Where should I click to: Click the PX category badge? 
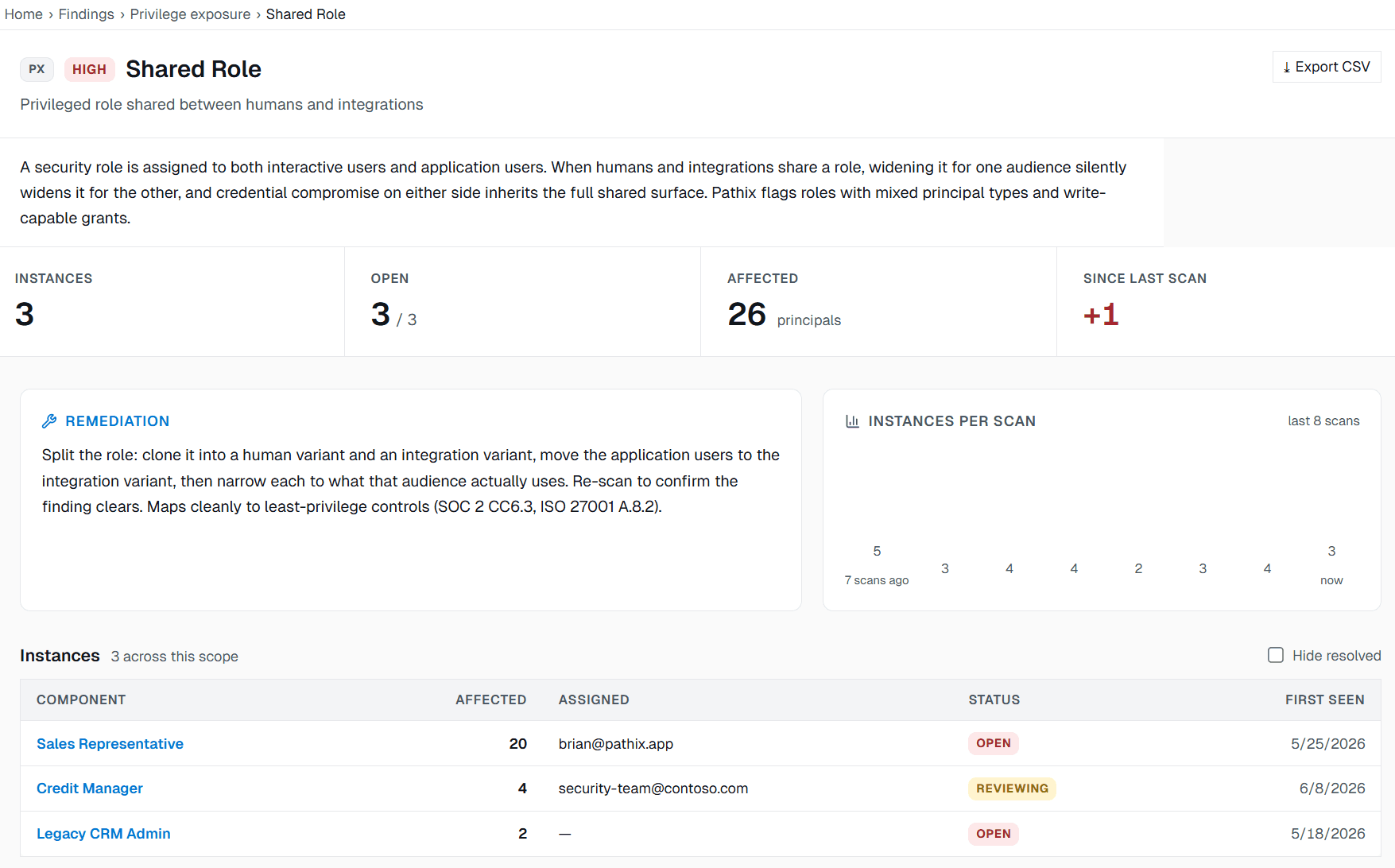click(x=37, y=69)
